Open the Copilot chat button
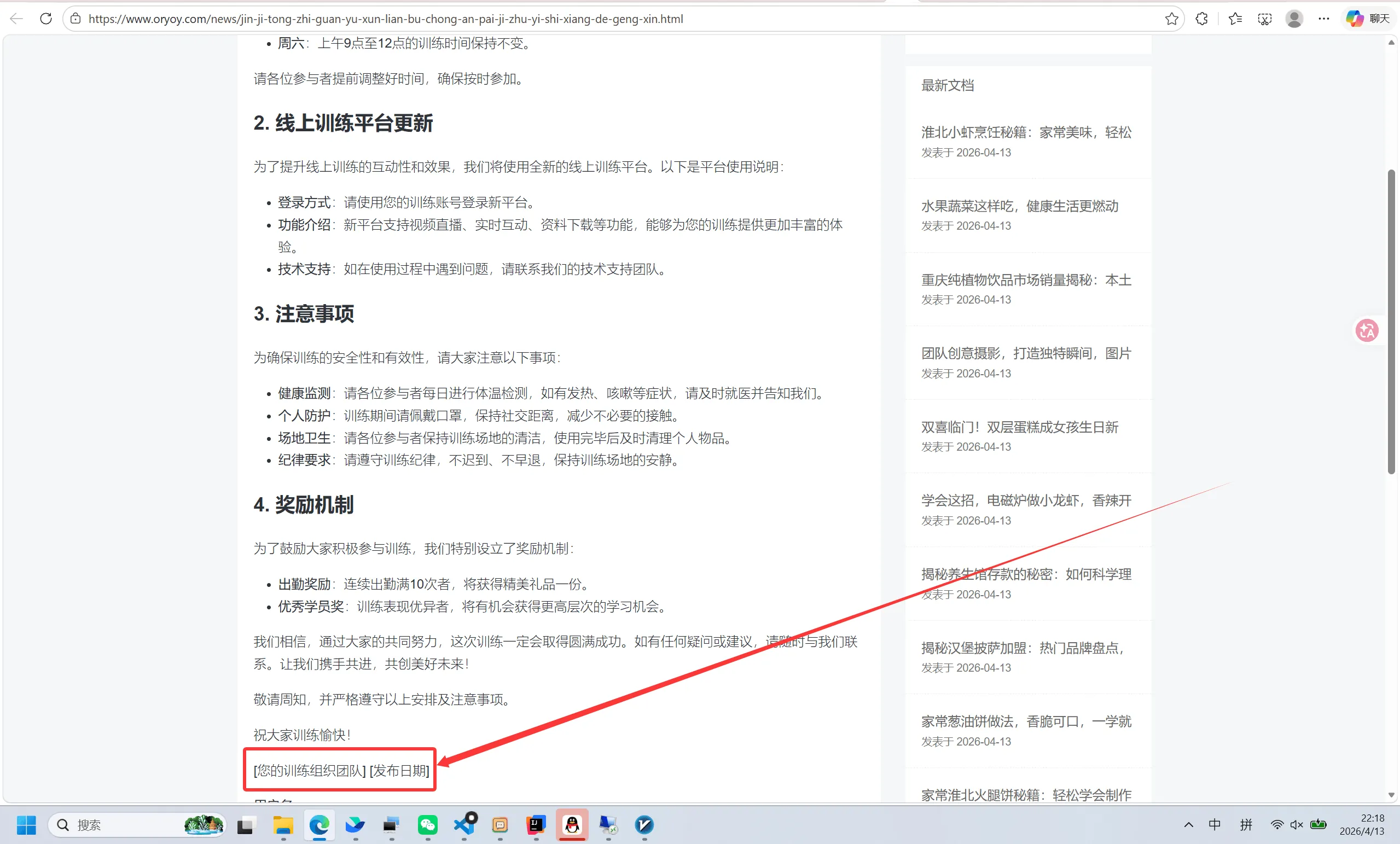 (1367, 19)
